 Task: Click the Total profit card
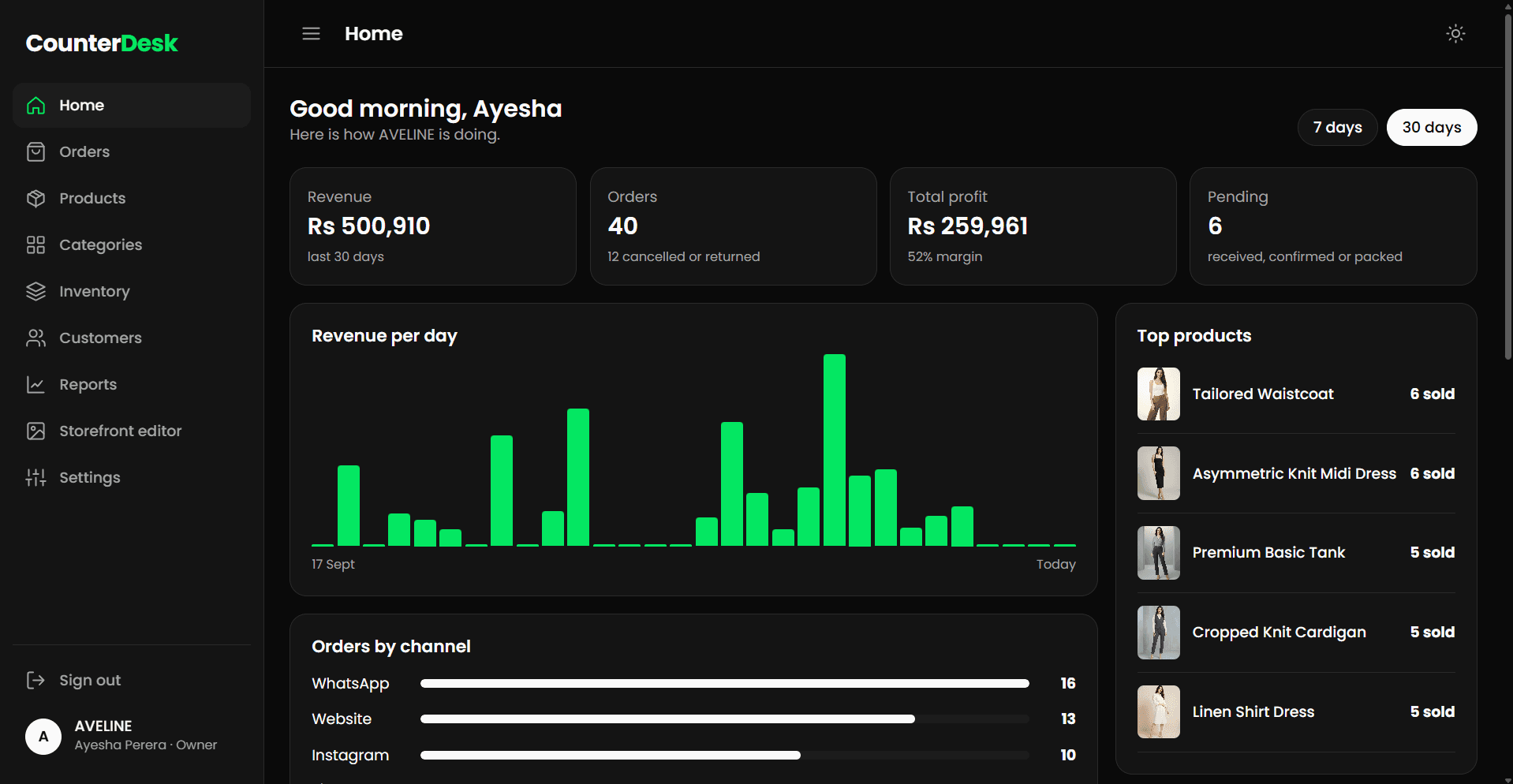(1033, 226)
